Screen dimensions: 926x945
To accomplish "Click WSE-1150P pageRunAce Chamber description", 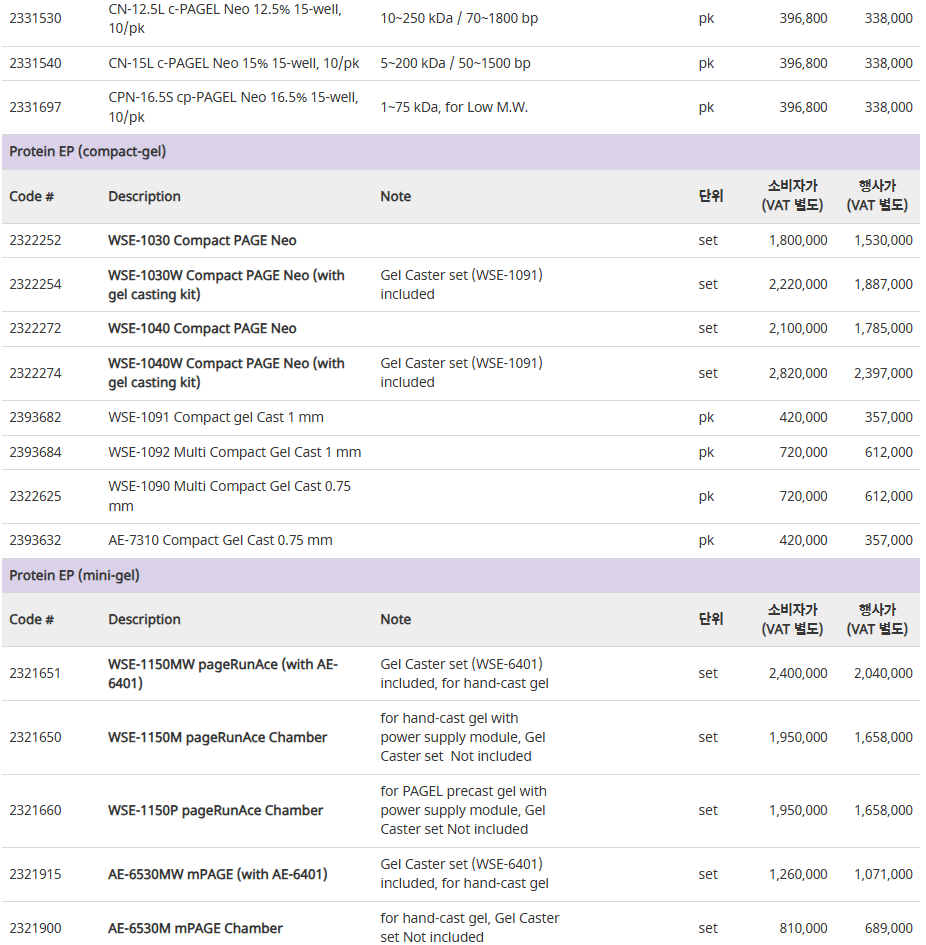I will (216, 810).
